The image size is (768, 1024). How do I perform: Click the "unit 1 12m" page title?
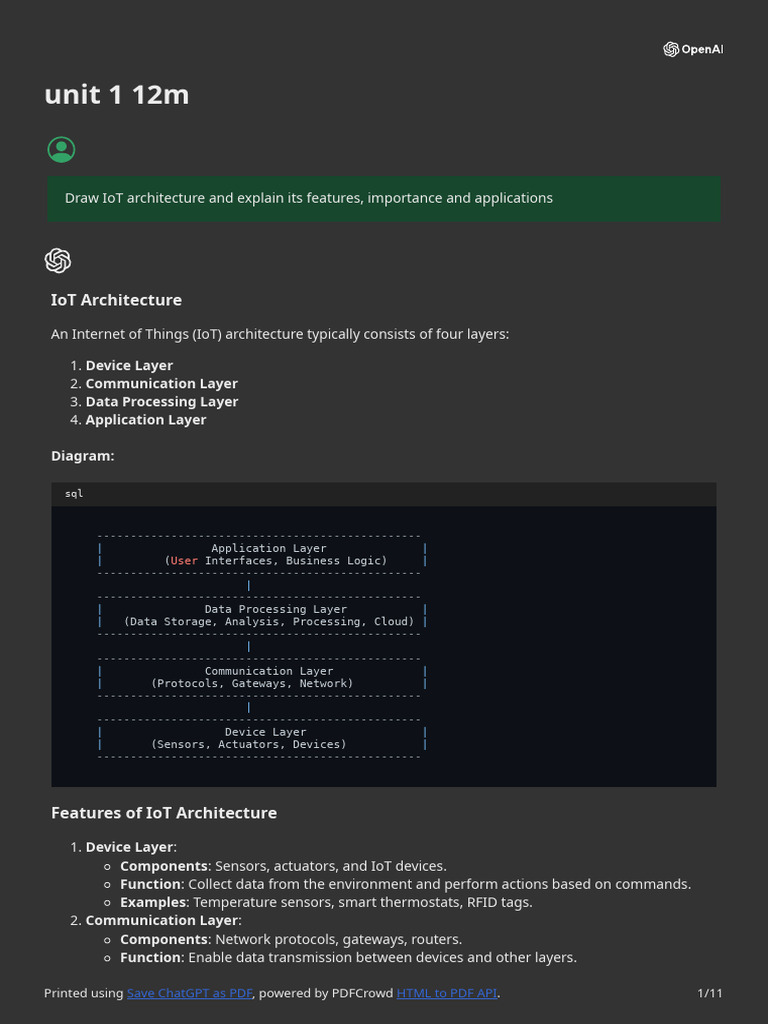[x=117, y=95]
